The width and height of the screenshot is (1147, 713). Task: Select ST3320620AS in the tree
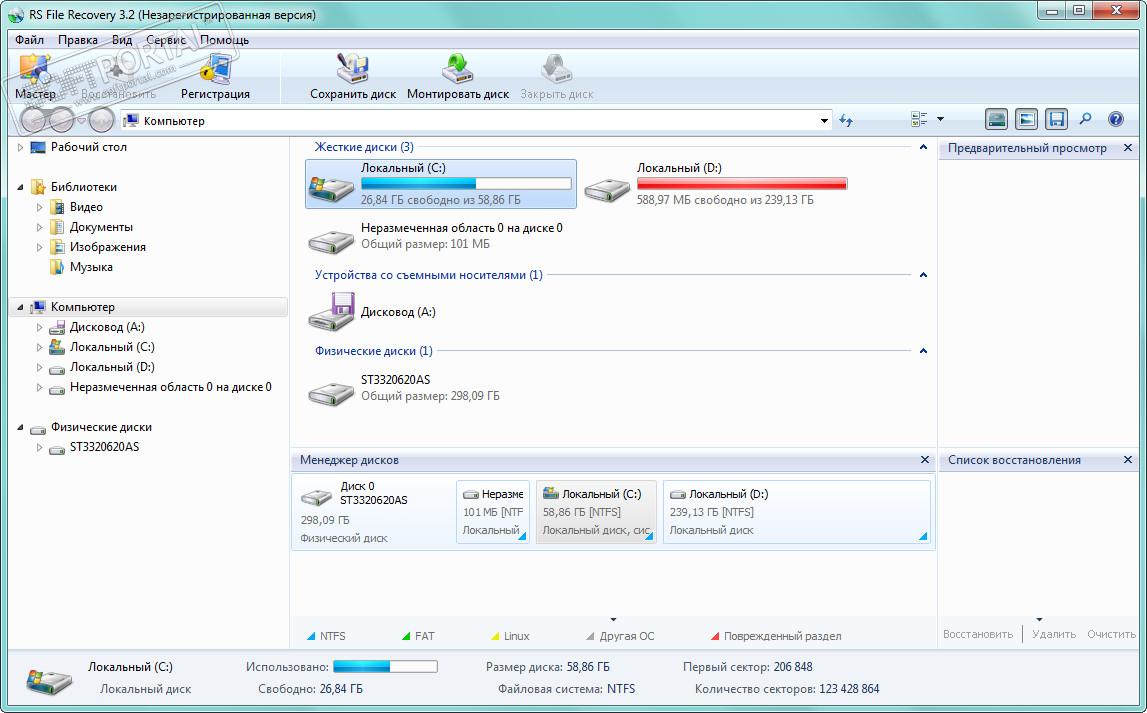click(x=104, y=447)
